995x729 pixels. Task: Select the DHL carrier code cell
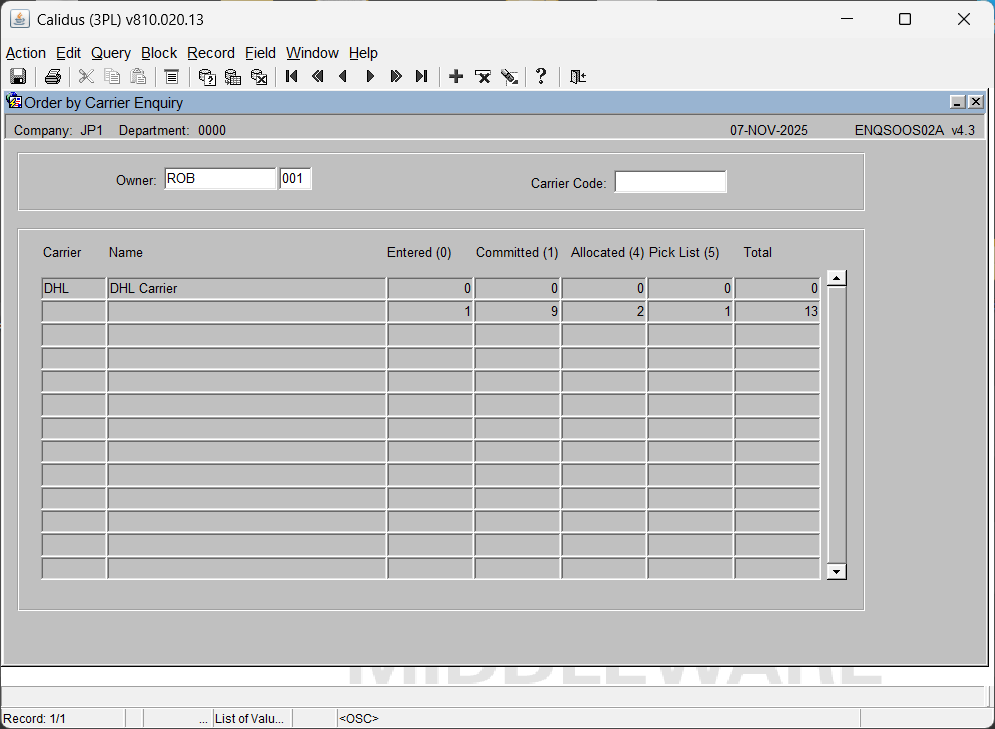click(x=73, y=288)
